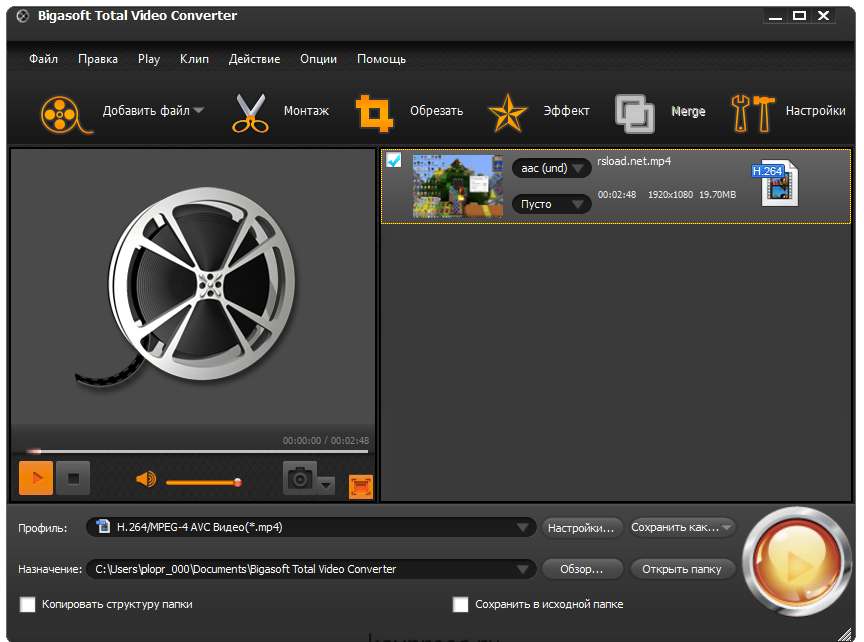Adjust the orange volume slider
Screen dimensions: 864x642
coord(203,482)
